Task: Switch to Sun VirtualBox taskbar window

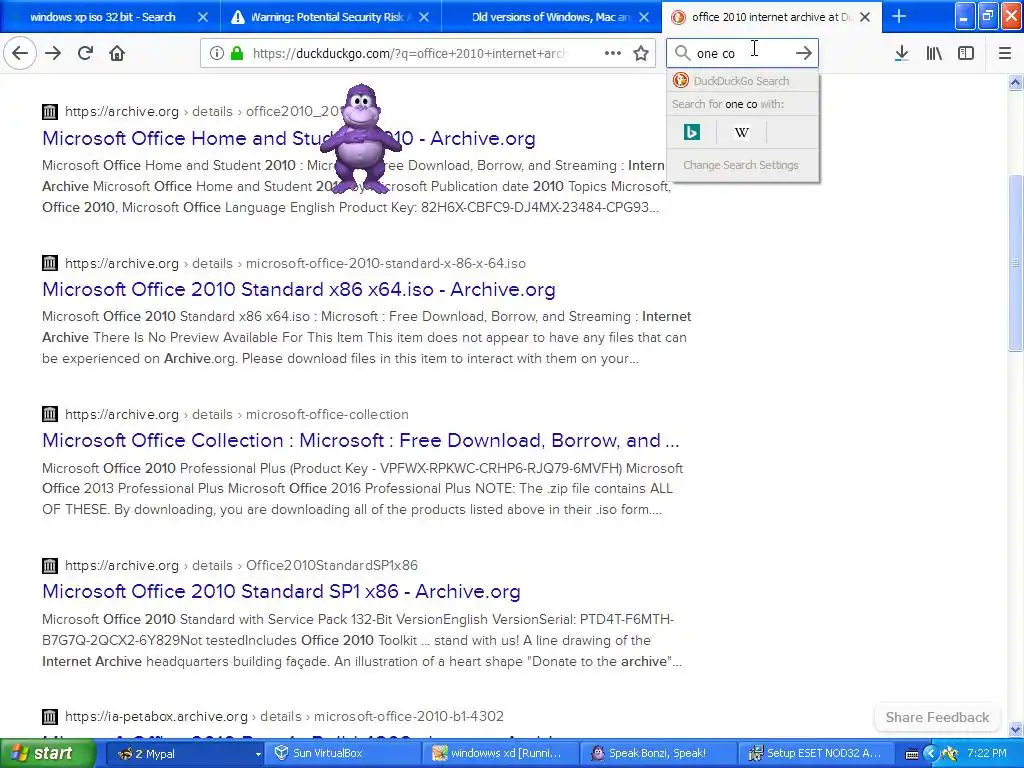Action: (x=345, y=753)
